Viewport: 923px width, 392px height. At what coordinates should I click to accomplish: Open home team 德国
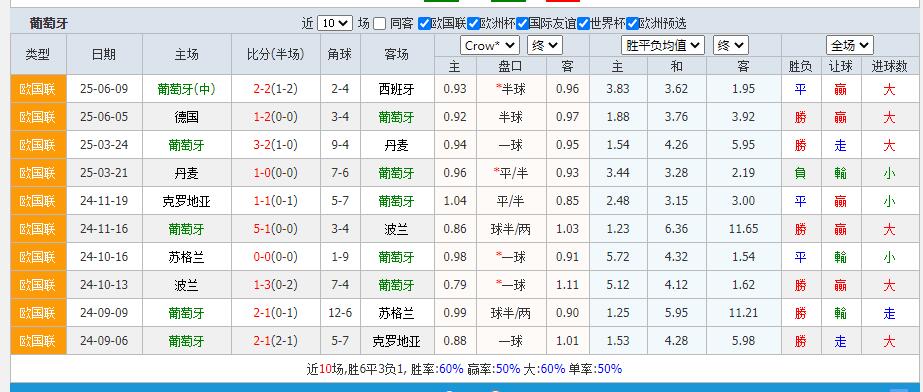(x=187, y=117)
